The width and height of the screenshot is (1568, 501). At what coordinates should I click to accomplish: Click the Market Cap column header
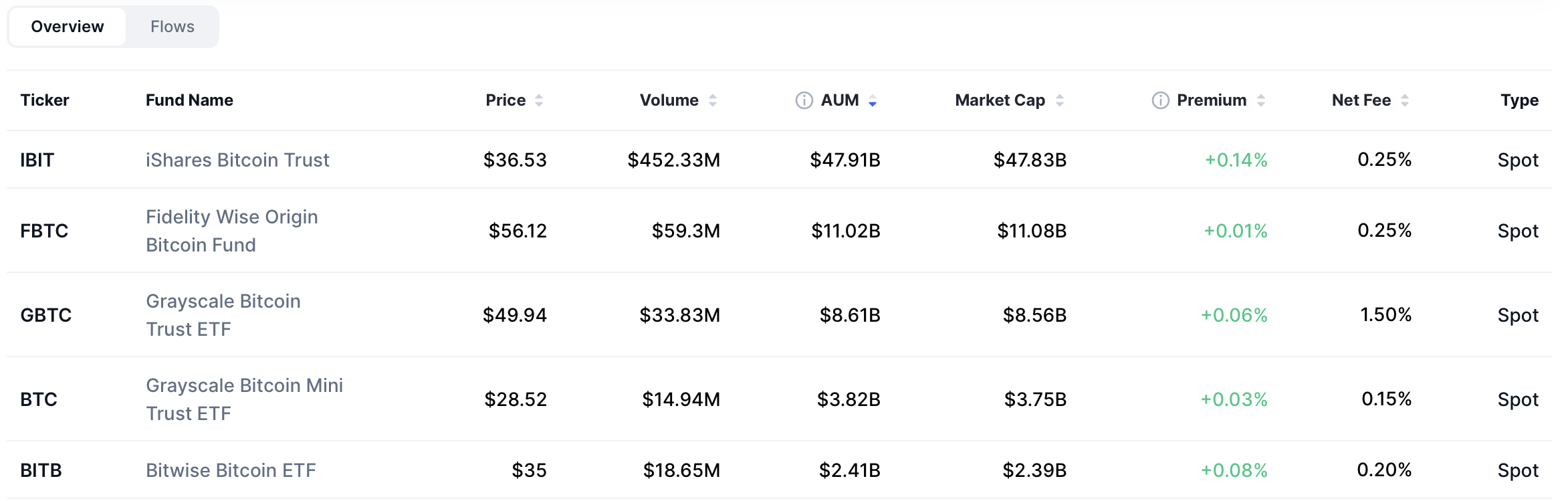pyautogui.click(x=1000, y=100)
